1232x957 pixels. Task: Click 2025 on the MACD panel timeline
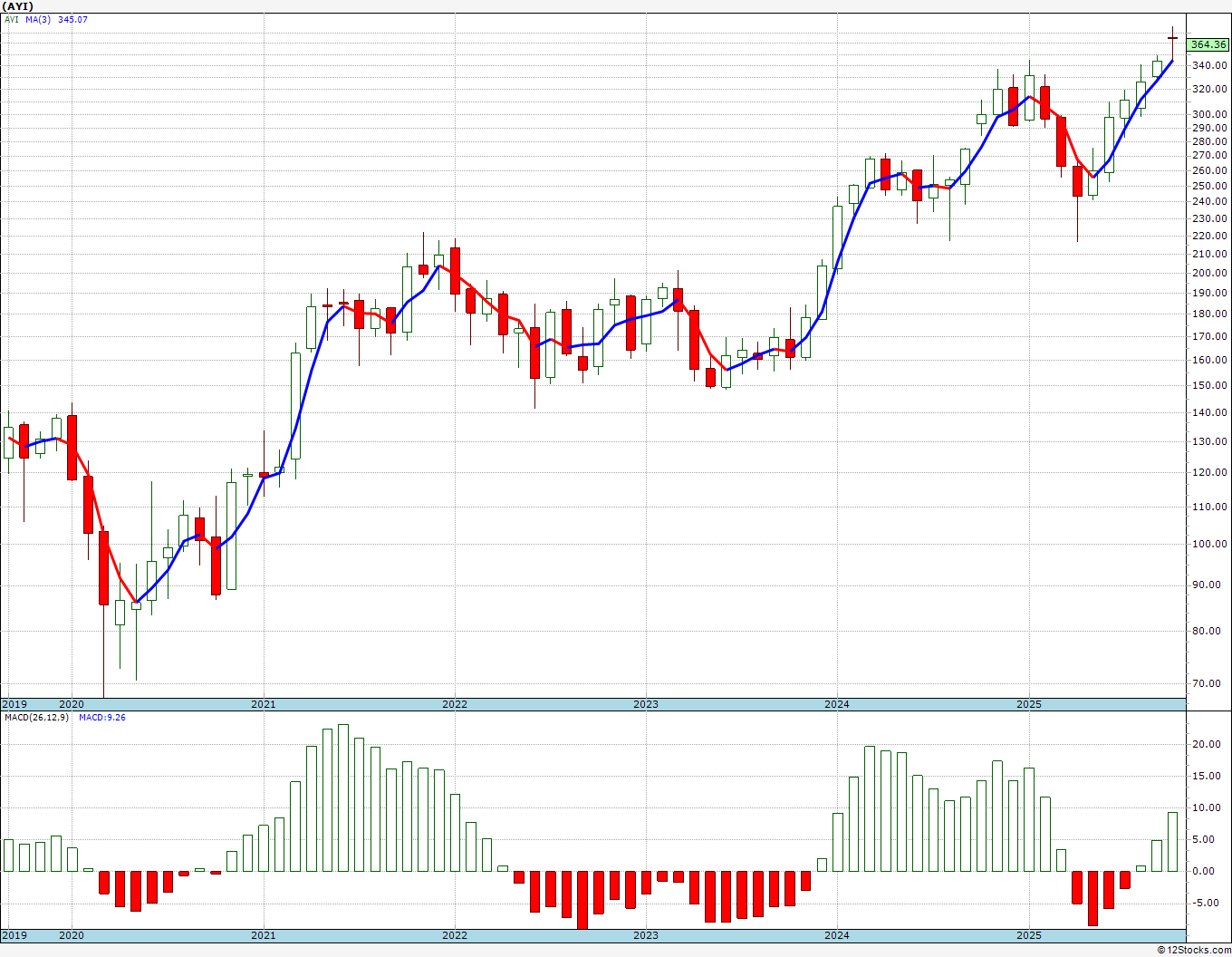[x=1028, y=935]
